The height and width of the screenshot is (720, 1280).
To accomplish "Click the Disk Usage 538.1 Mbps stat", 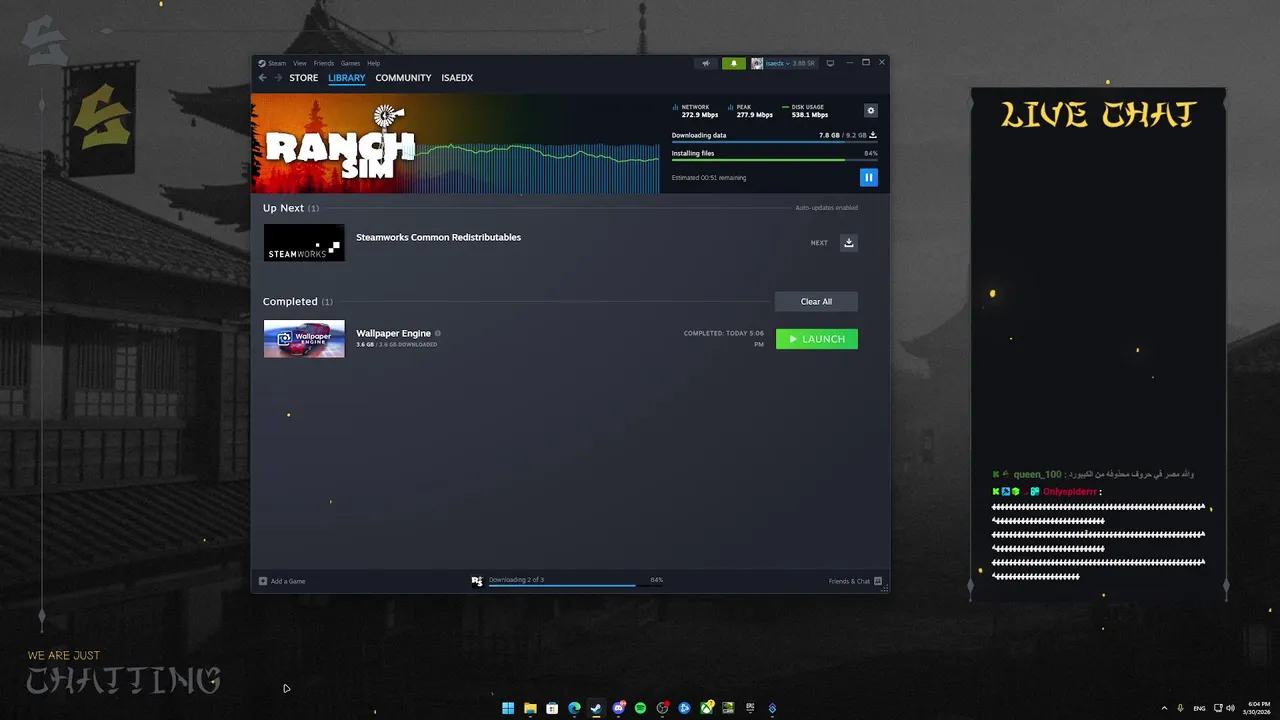I will point(805,111).
